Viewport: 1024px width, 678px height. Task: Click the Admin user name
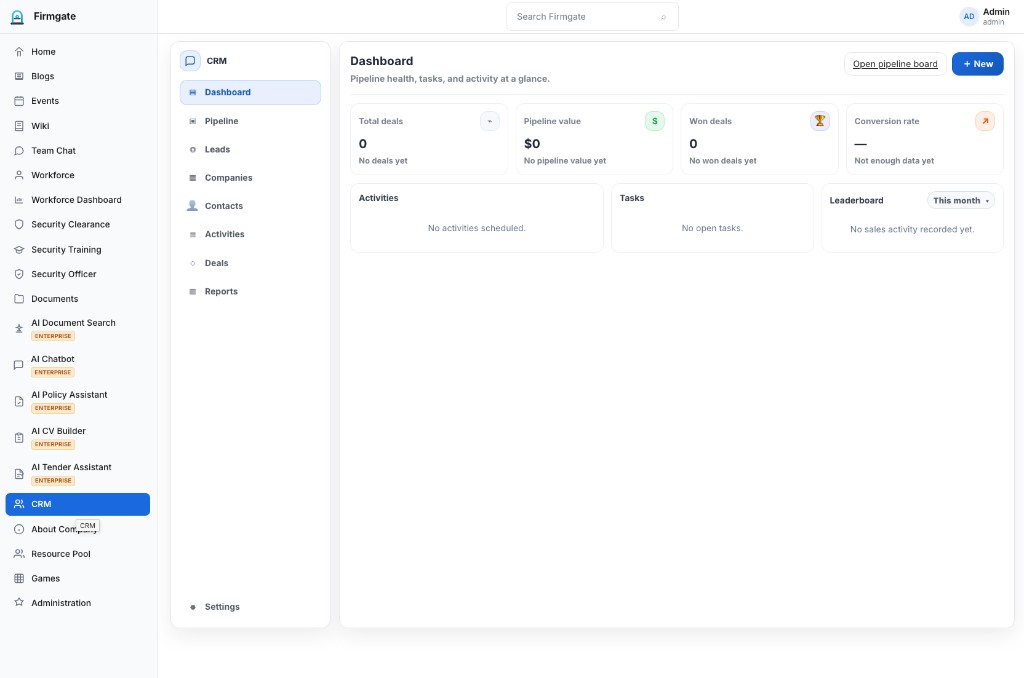(x=996, y=12)
